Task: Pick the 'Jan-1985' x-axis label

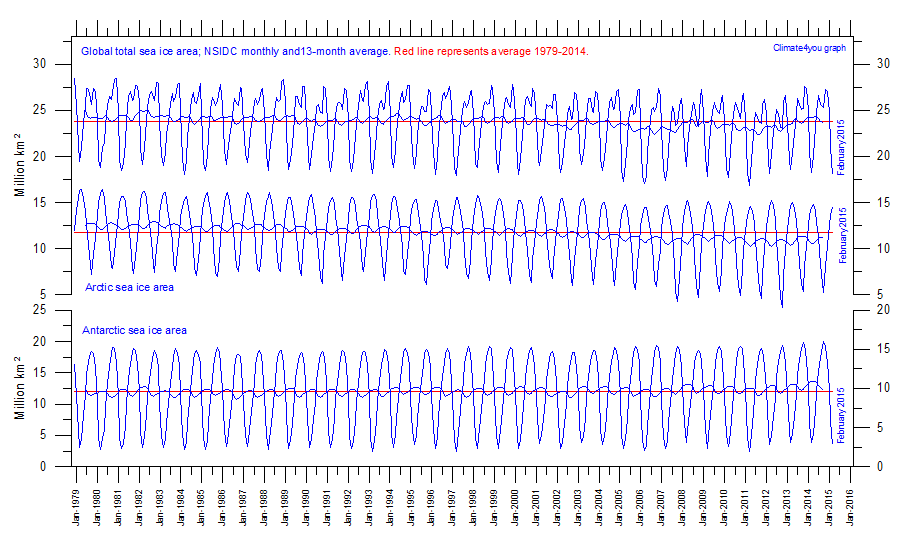Action: (x=201, y=508)
